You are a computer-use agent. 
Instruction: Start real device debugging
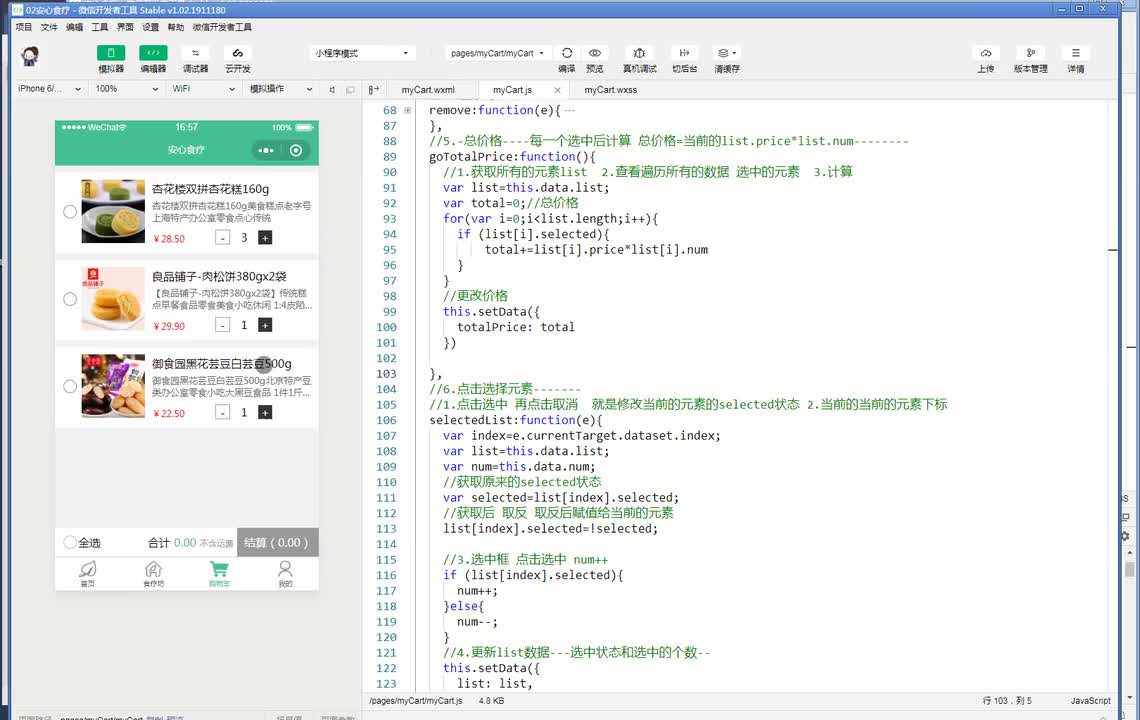[640, 53]
